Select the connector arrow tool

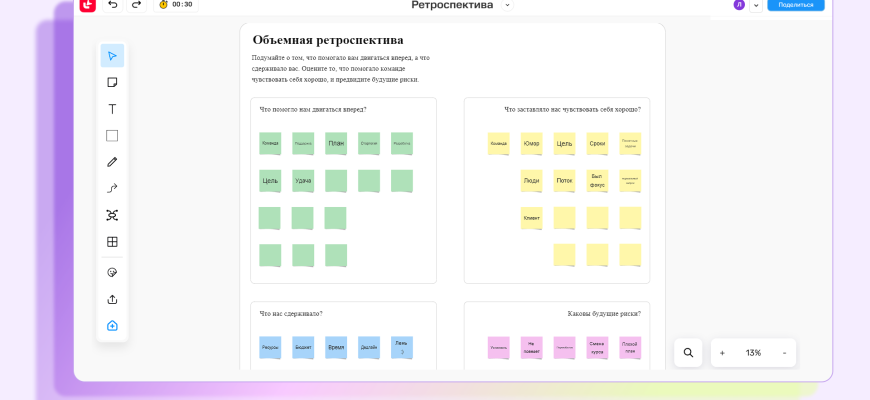point(112,188)
